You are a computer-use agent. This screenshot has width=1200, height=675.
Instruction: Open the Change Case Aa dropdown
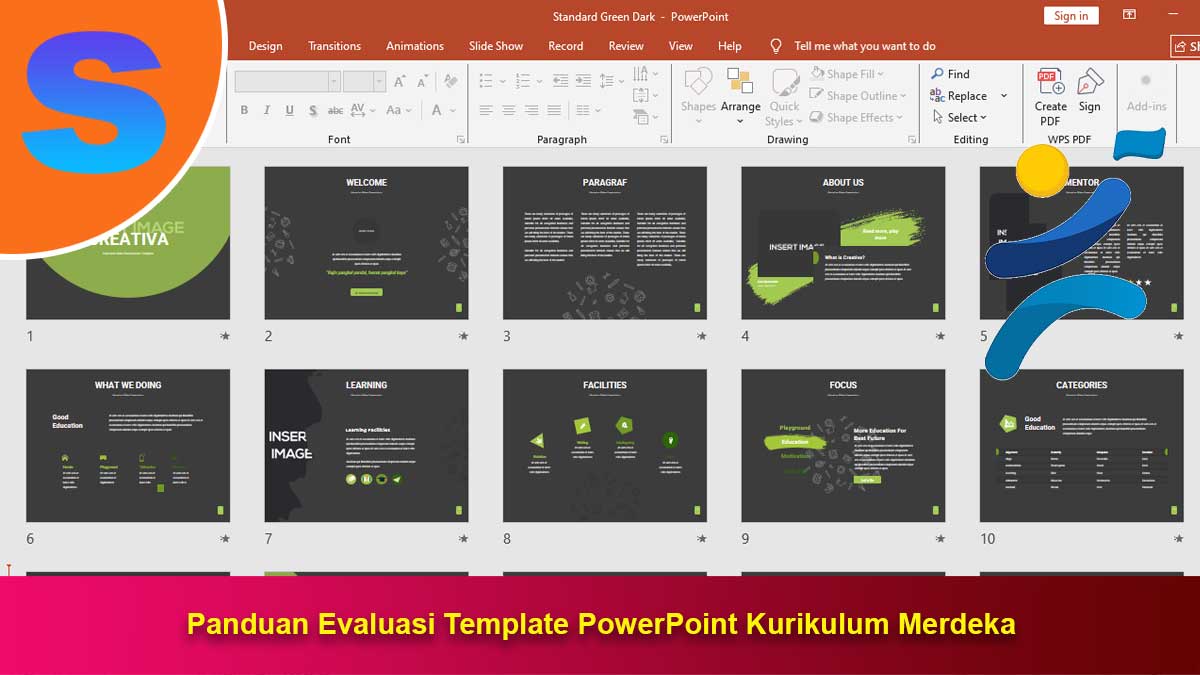point(398,110)
